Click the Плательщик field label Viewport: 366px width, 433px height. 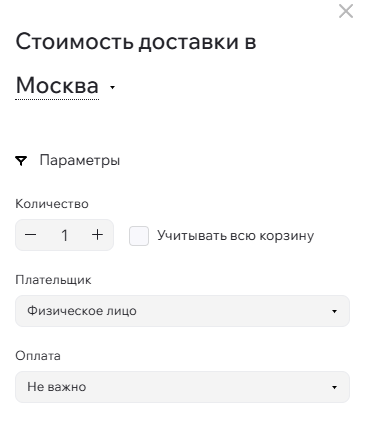point(53,280)
